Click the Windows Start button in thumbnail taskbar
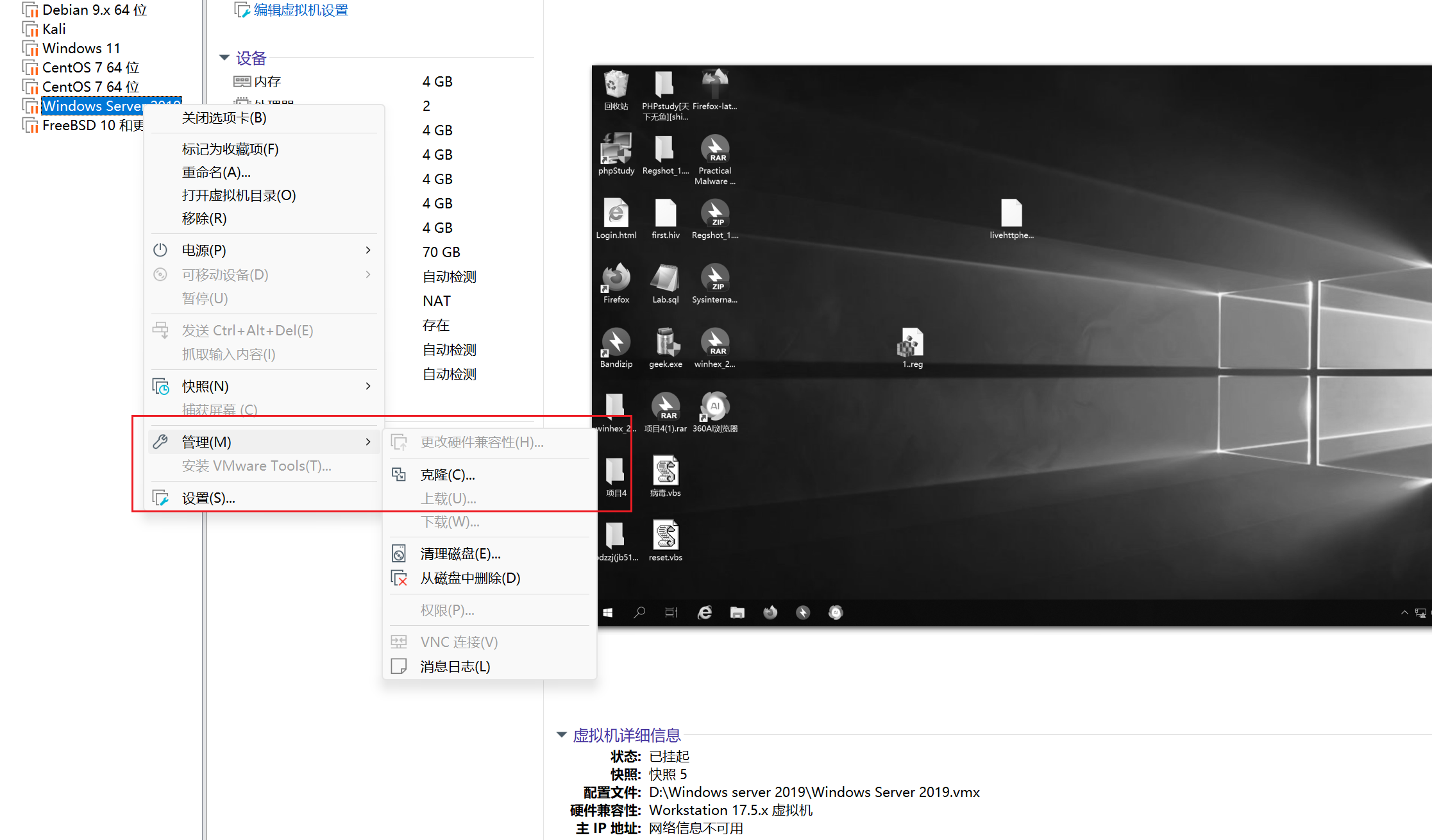The height and width of the screenshot is (840, 1432). [x=608, y=613]
